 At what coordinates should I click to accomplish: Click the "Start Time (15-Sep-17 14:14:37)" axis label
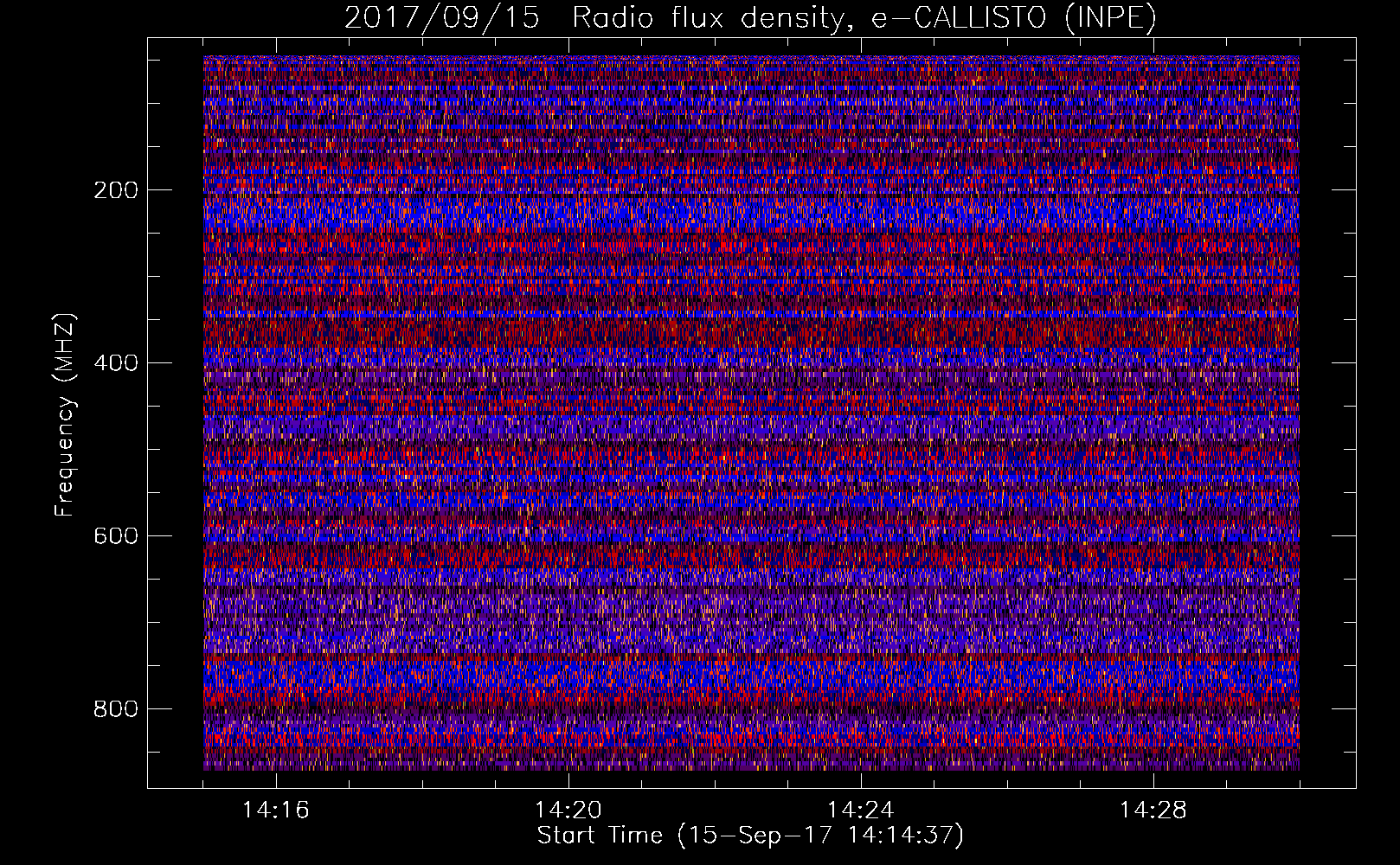click(750, 836)
